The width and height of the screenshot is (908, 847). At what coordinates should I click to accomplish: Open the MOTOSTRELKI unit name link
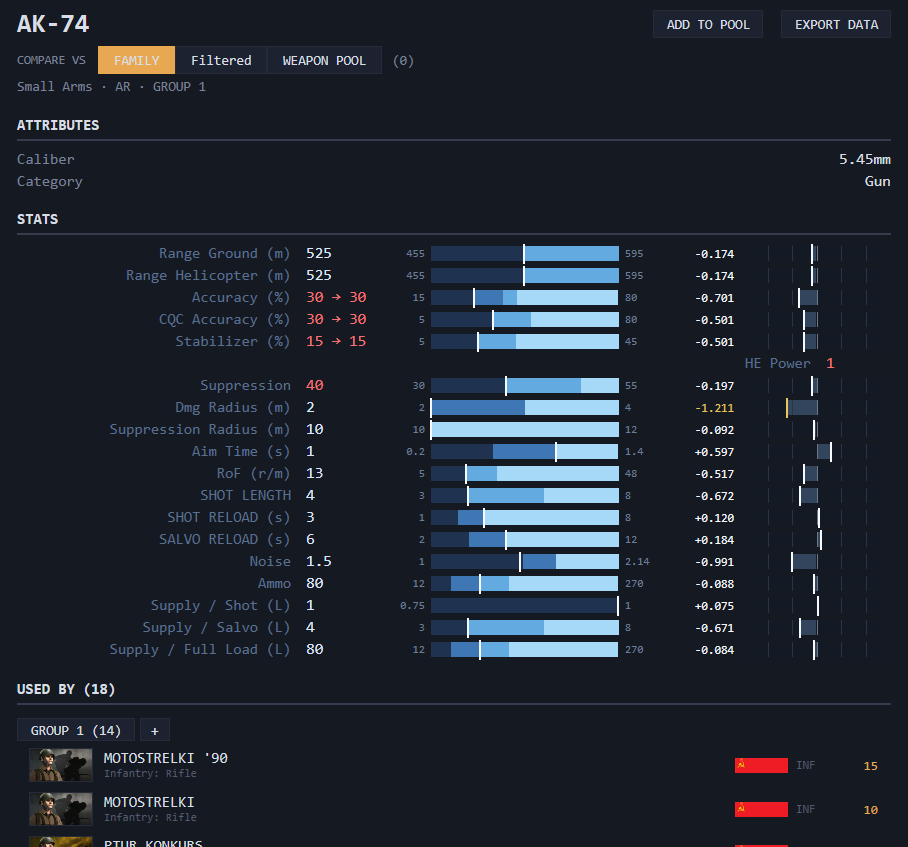[149, 802]
